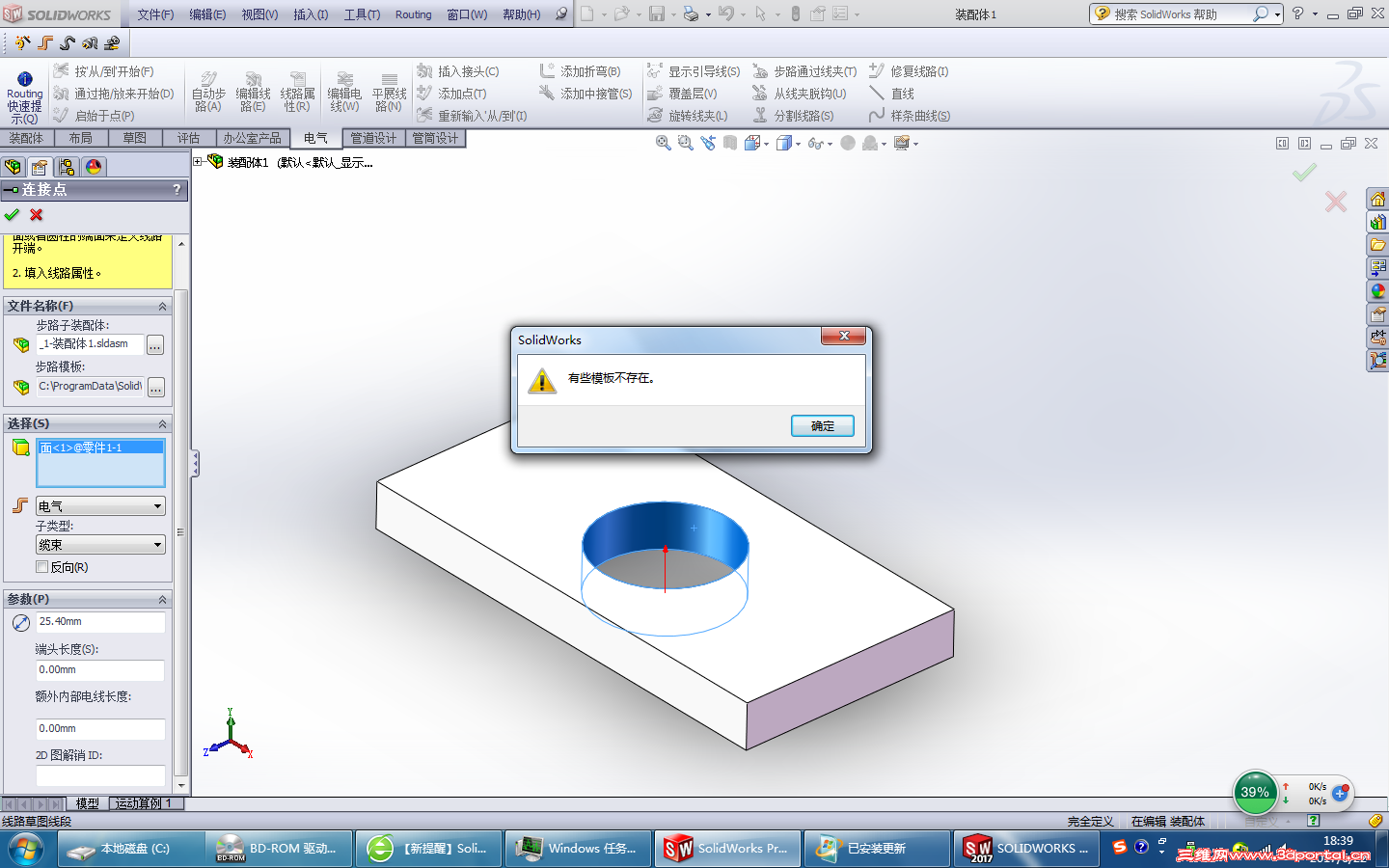Collapse the 参数(P) section
This screenshot has width=1389, height=868.
162,600
